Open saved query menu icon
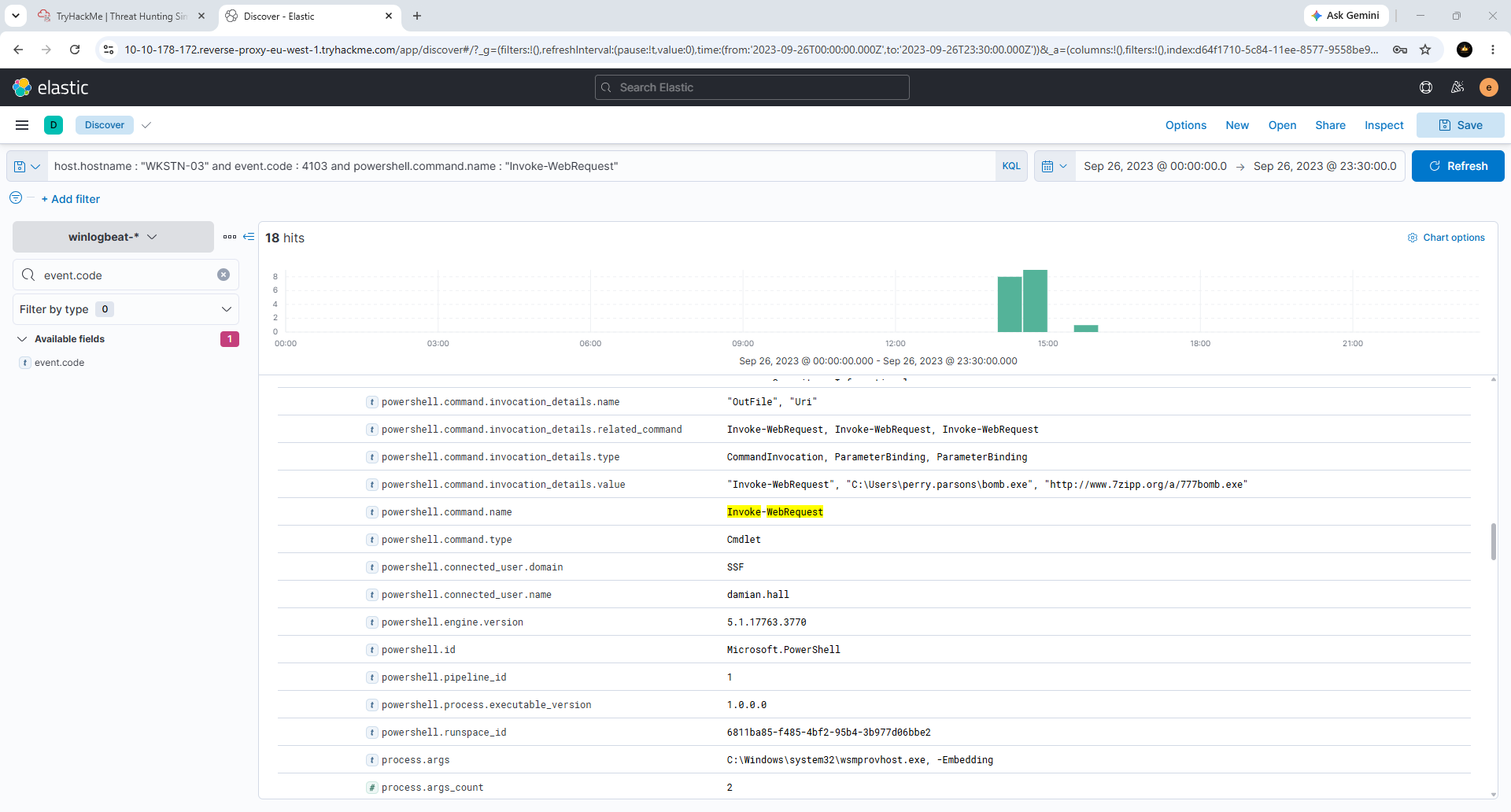The image size is (1511, 812). (27, 166)
